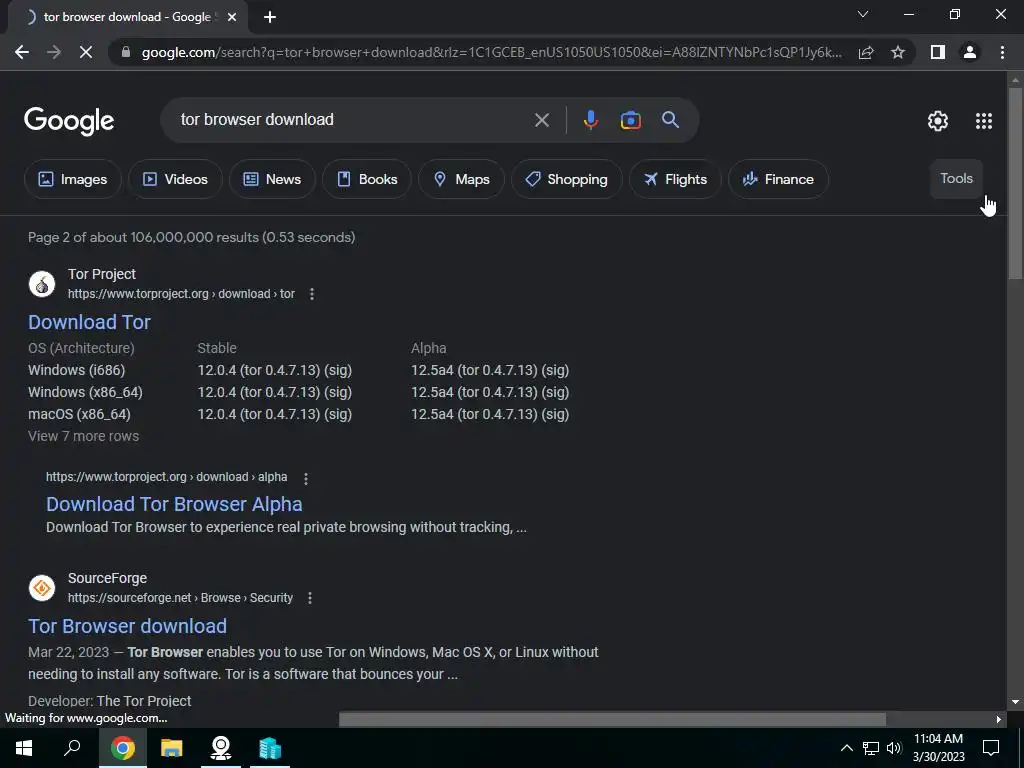The width and height of the screenshot is (1024, 768).
Task: Switch to Videos results
Action: (x=175, y=179)
